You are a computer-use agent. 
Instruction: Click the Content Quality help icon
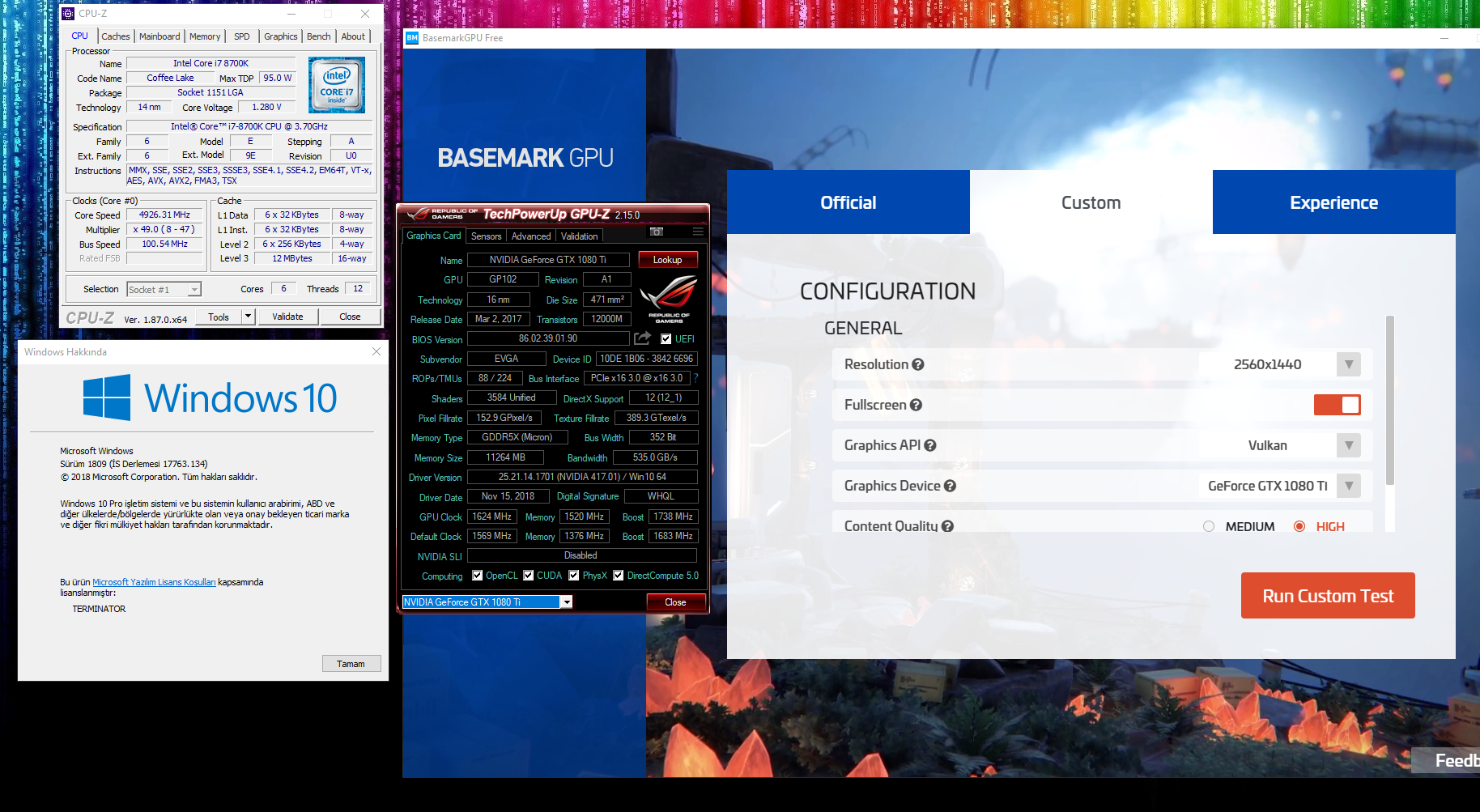(947, 526)
